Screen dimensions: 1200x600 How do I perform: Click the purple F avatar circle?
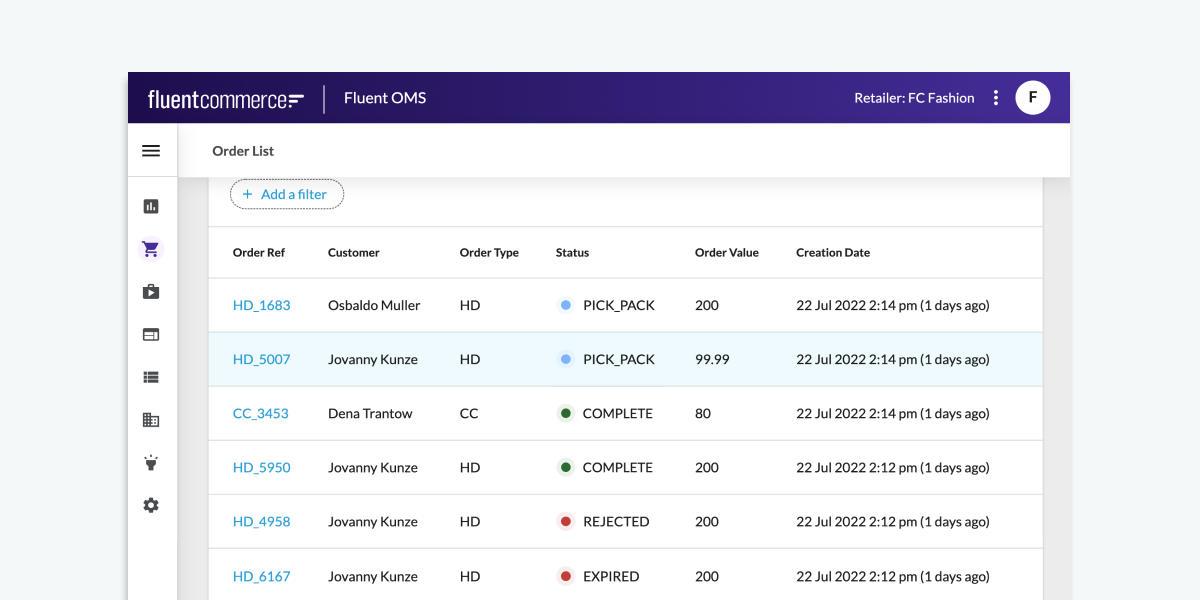[1032, 97]
